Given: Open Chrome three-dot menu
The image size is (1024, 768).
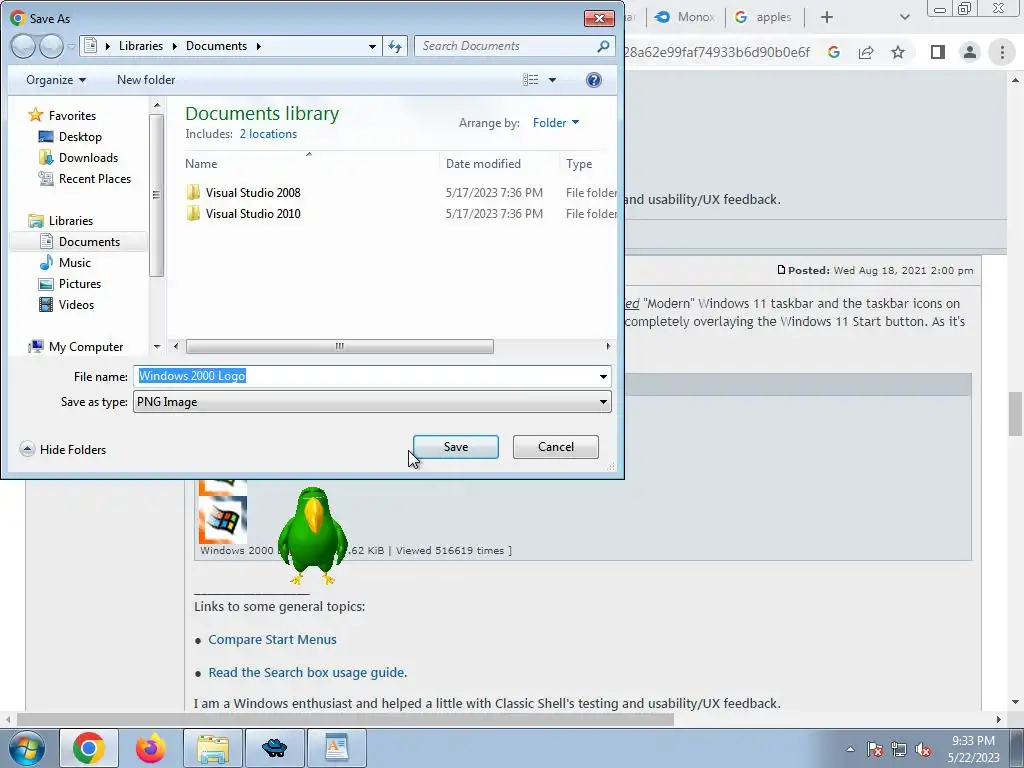Looking at the screenshot, I should (x=1002, y=52).
